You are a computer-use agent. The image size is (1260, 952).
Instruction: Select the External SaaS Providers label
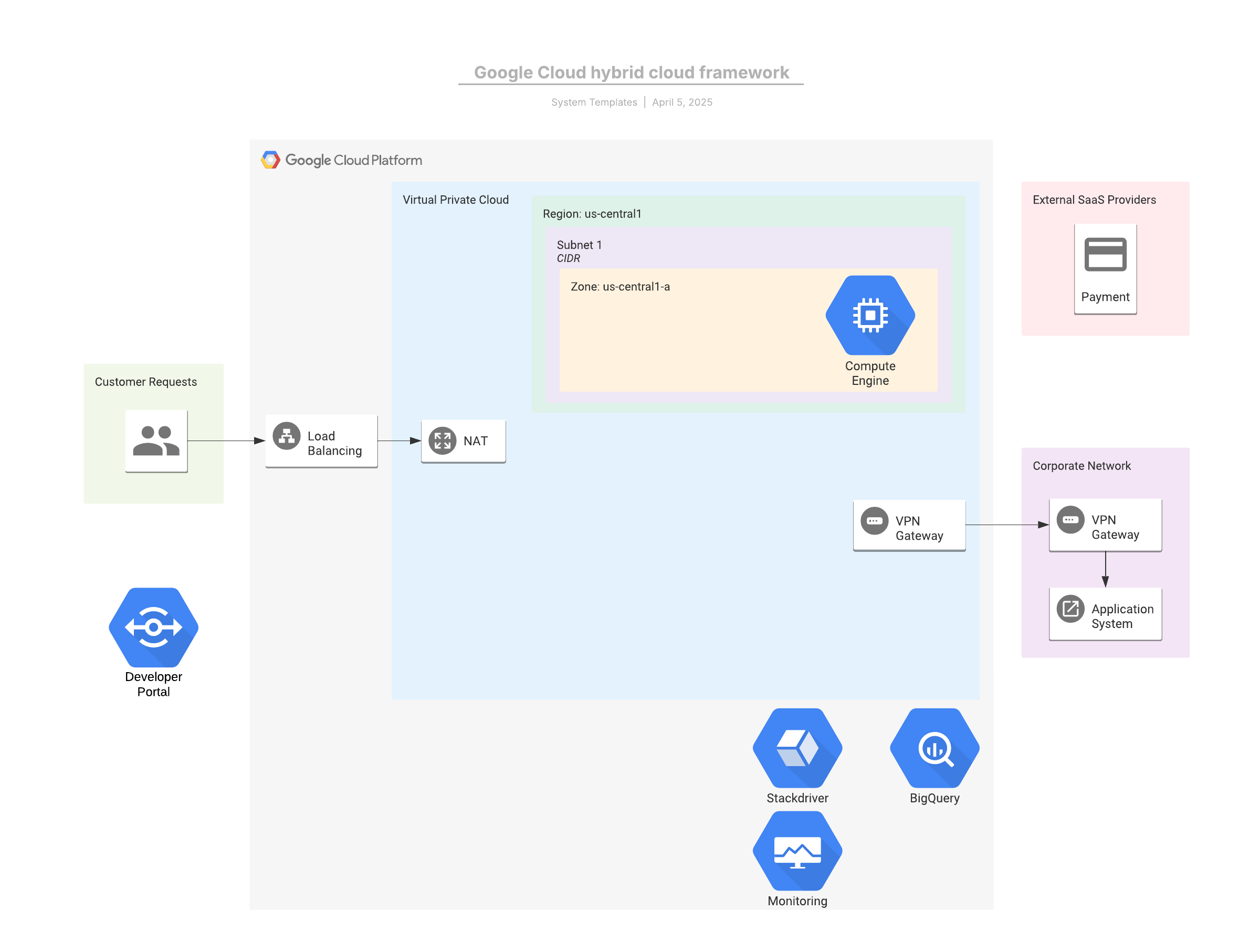[1094, 200]
